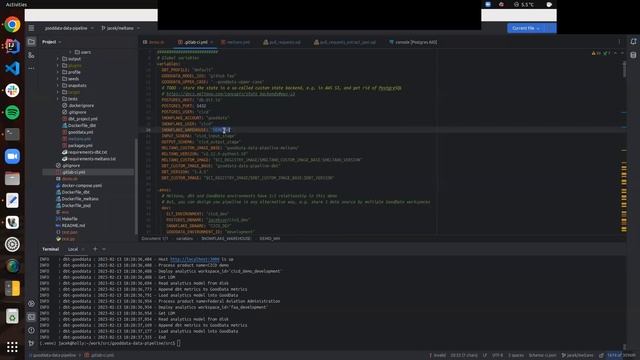Open the main hamburger menu
The width and height of the screenshot is (640, 360).
click(31, 28)
